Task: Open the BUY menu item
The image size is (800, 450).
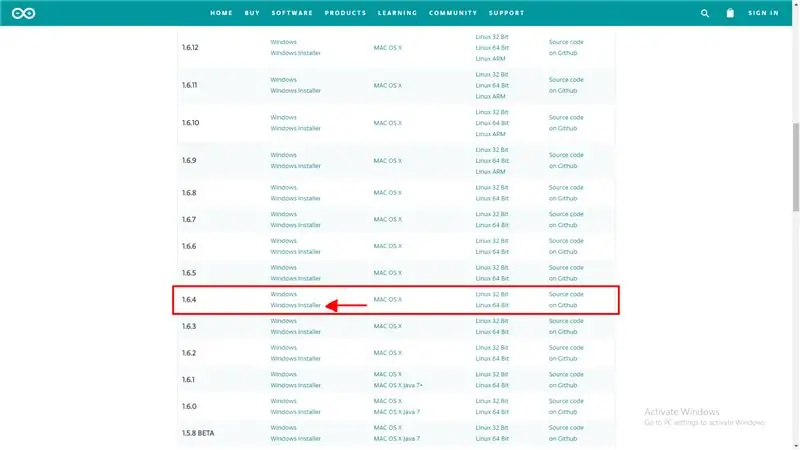Action: (x=252, y=13)
